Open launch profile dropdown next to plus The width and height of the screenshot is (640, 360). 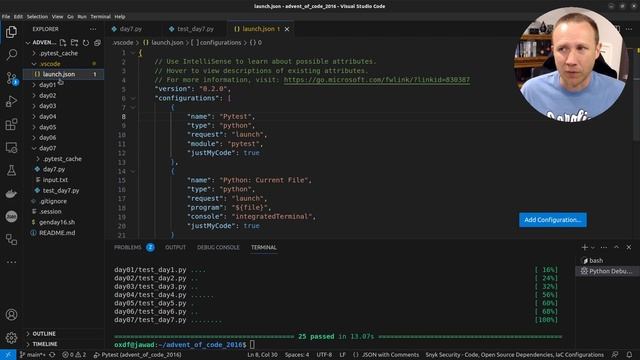593,247
